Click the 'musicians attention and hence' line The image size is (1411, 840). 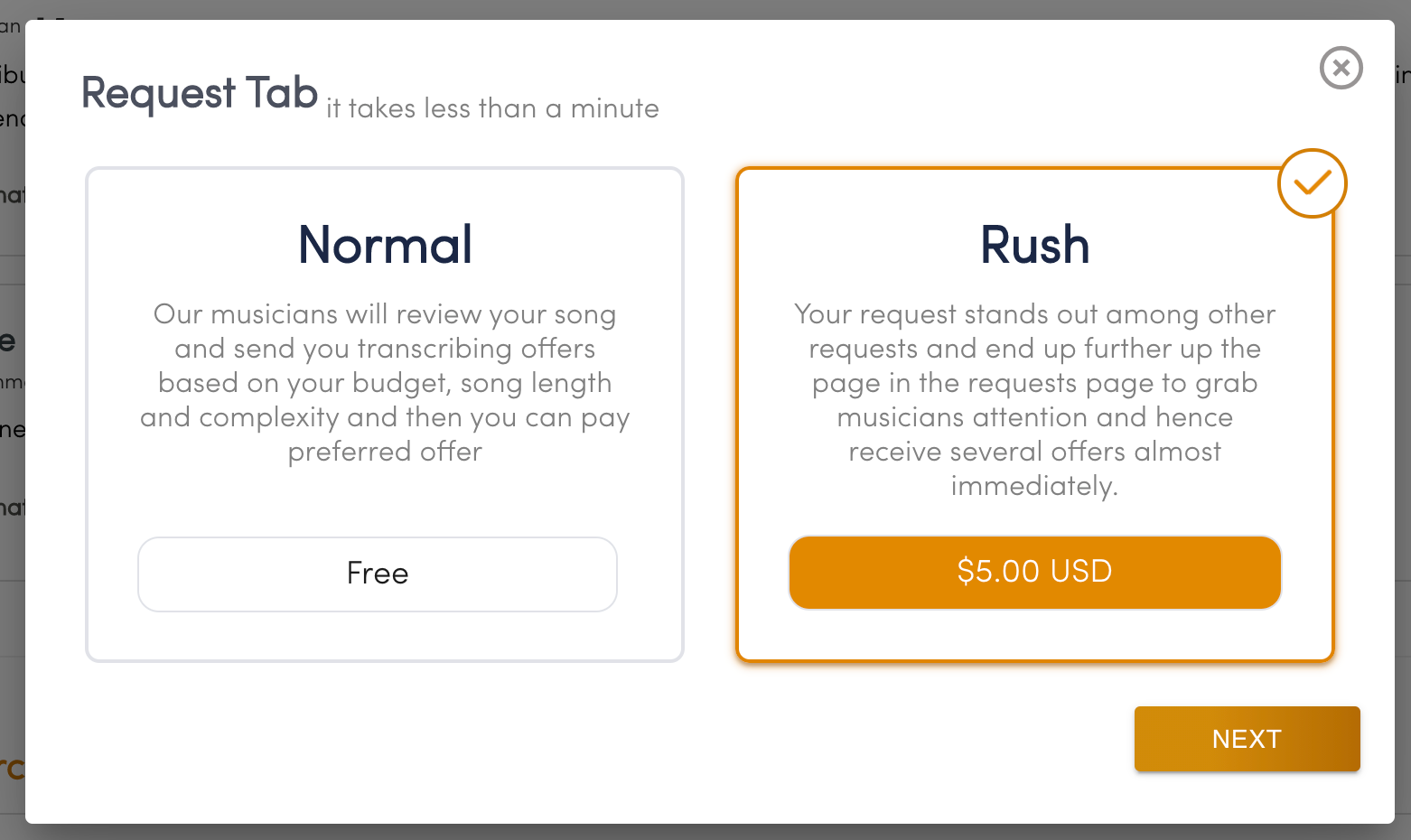click(x=1035, y=417)
